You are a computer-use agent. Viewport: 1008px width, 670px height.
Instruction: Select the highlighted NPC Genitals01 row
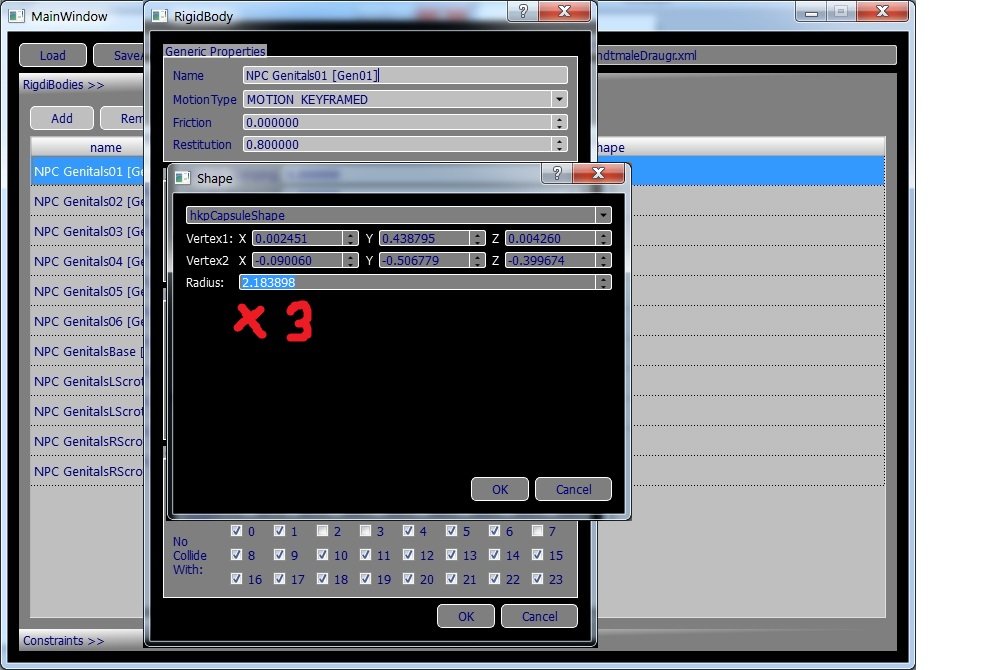tap(87, 172)
